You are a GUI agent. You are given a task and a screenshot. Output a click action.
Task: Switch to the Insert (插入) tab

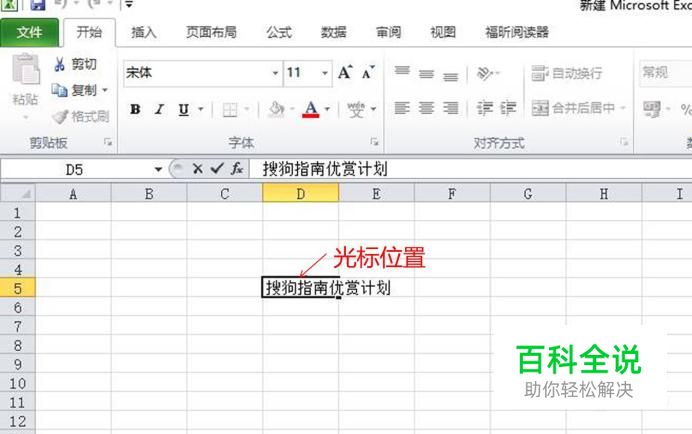[144, 32]
